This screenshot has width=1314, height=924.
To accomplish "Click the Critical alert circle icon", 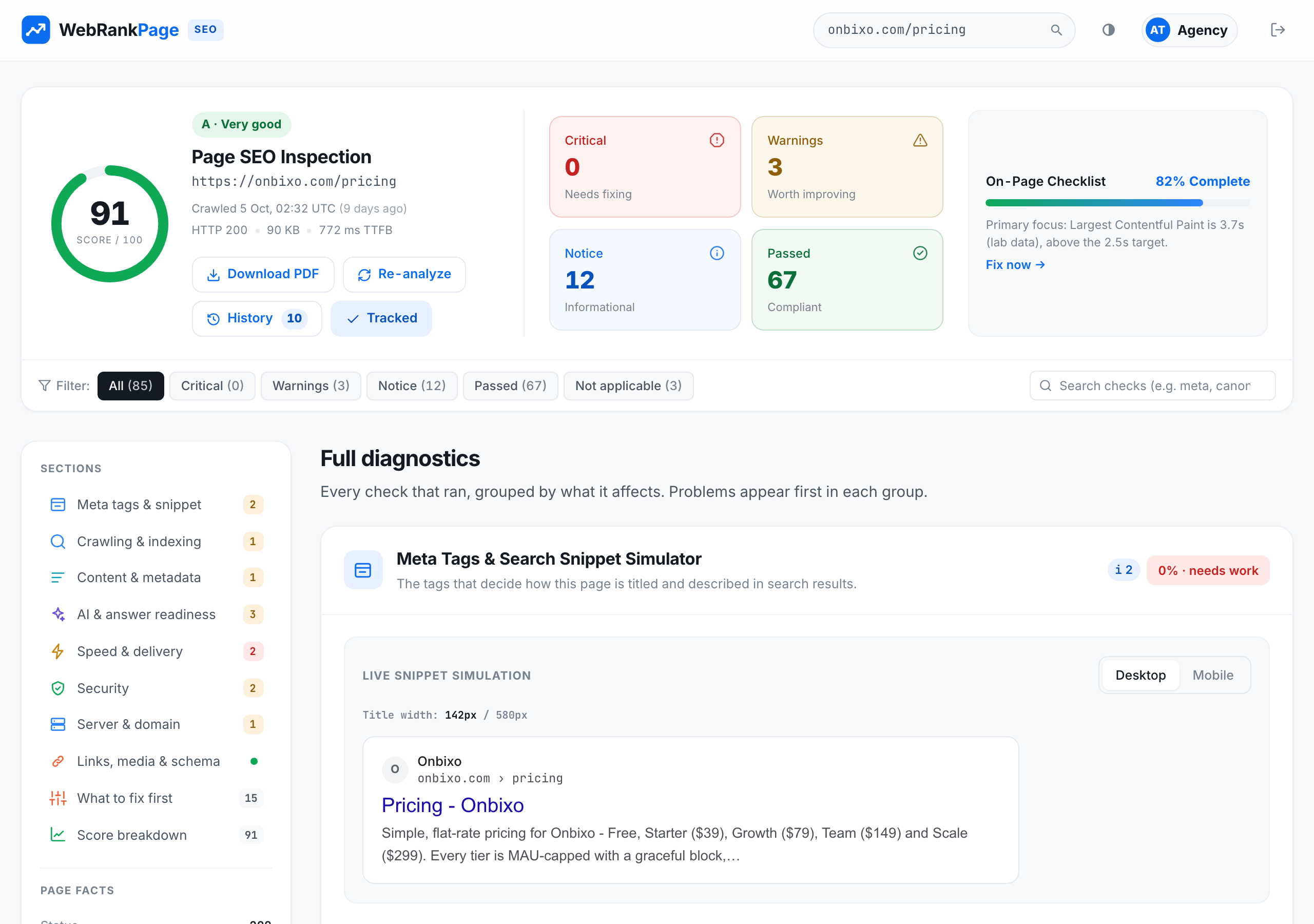I will coord(717,140).
